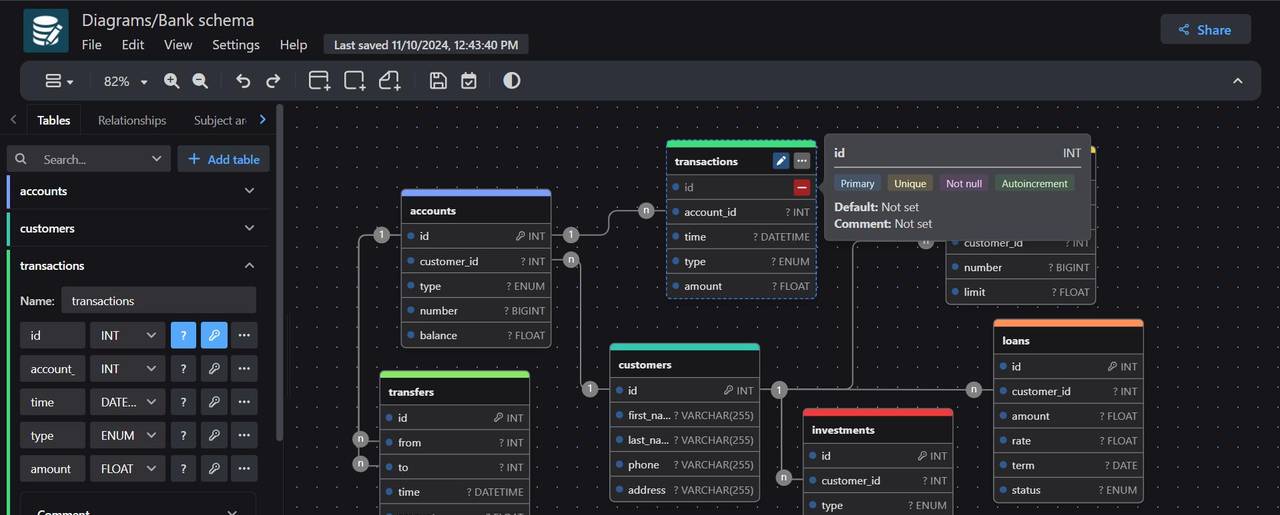Click the Share button

coord(1205,30)
